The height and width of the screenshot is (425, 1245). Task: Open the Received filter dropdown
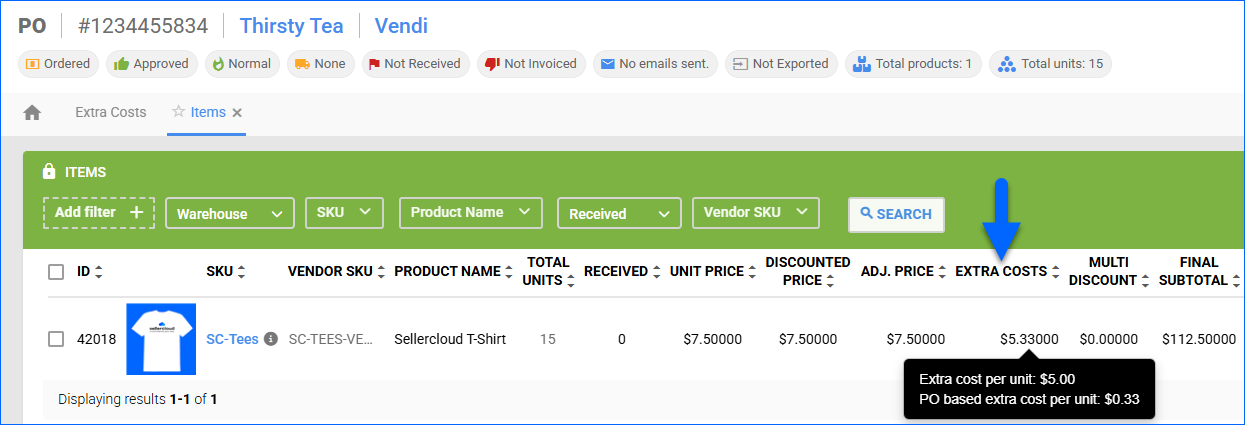pos(618,213)
